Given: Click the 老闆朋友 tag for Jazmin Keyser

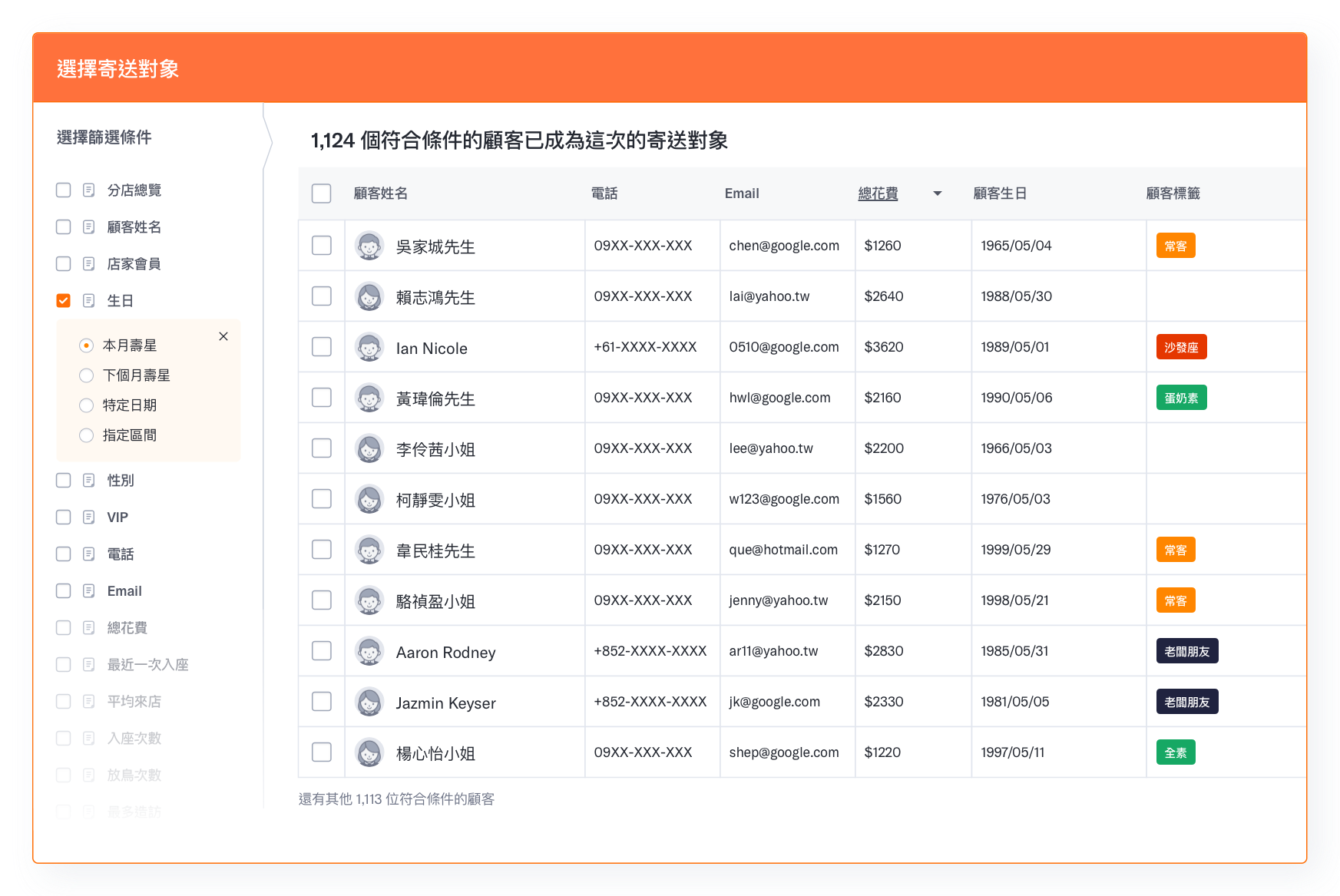Looking at the screenshot, I should pos(1186,702).
